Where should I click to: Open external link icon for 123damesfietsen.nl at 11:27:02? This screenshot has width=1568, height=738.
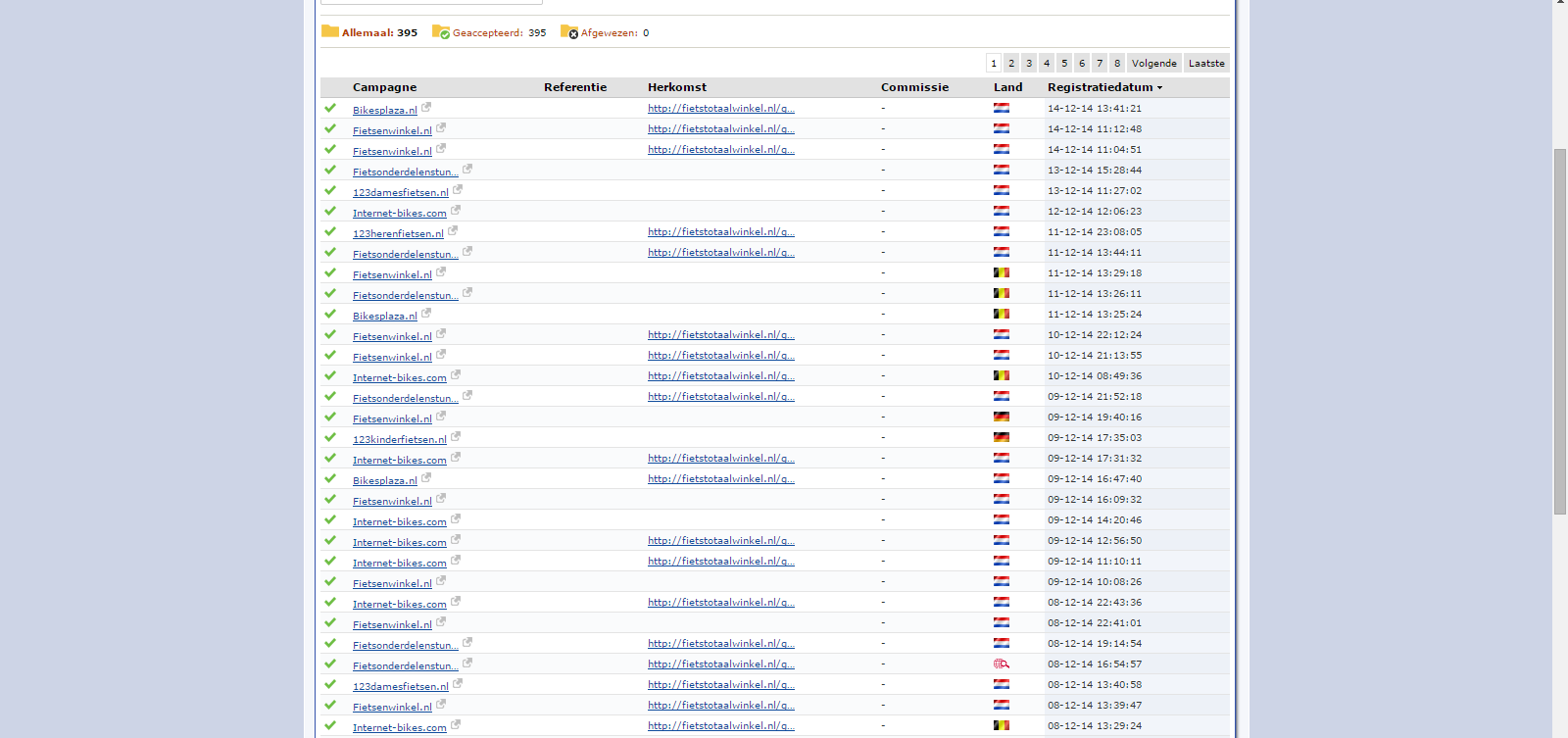click(x=458, y=190)
